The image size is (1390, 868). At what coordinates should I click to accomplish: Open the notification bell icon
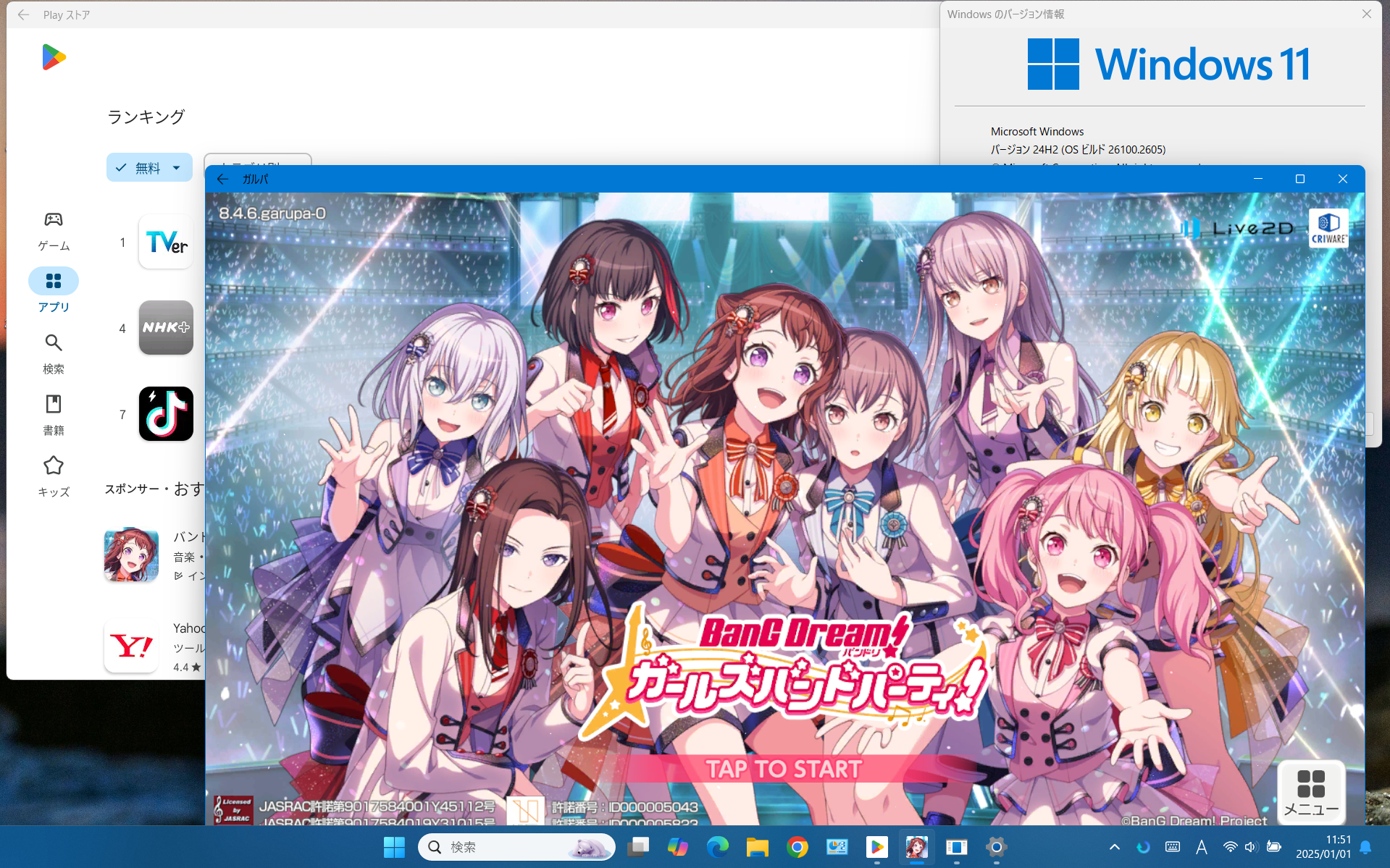coord(1366,847)
